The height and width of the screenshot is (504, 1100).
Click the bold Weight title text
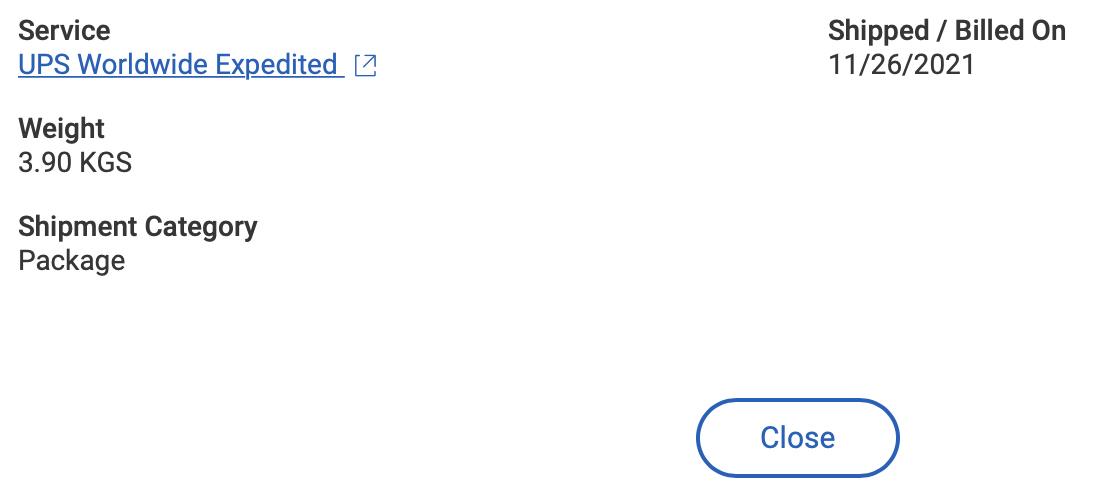pyautogui.click(x=61, y=129)
